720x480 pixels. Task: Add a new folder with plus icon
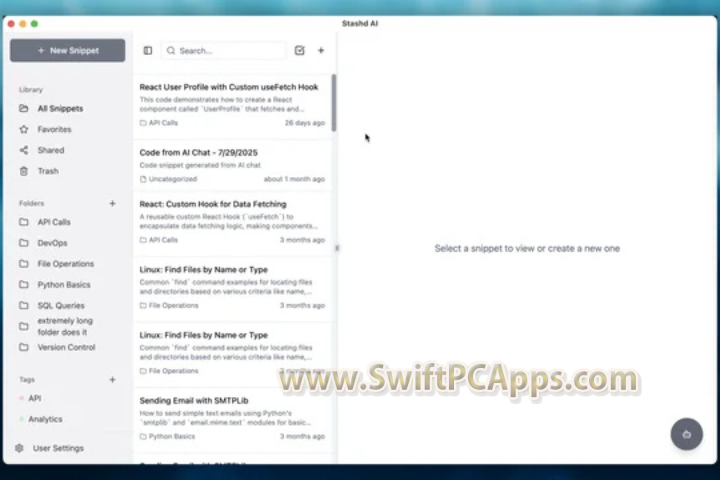112,203
